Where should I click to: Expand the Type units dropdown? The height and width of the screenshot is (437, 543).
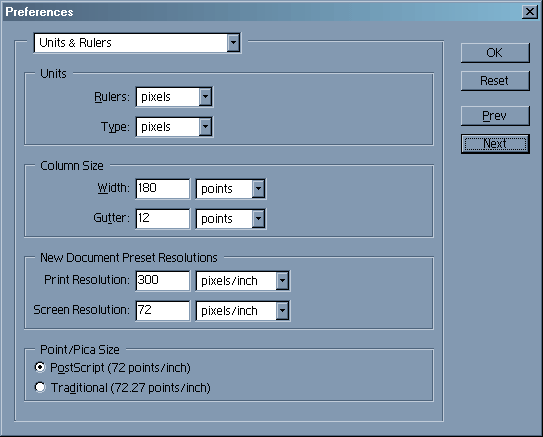[174, 127]
